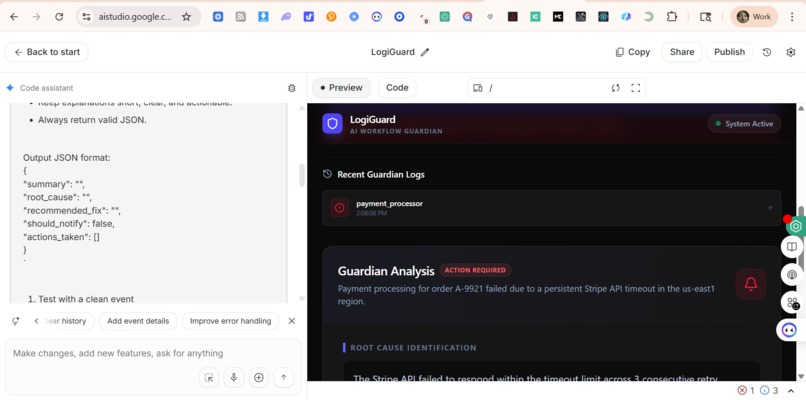Dismiss the suggestion chips with X

coord(291,321)
